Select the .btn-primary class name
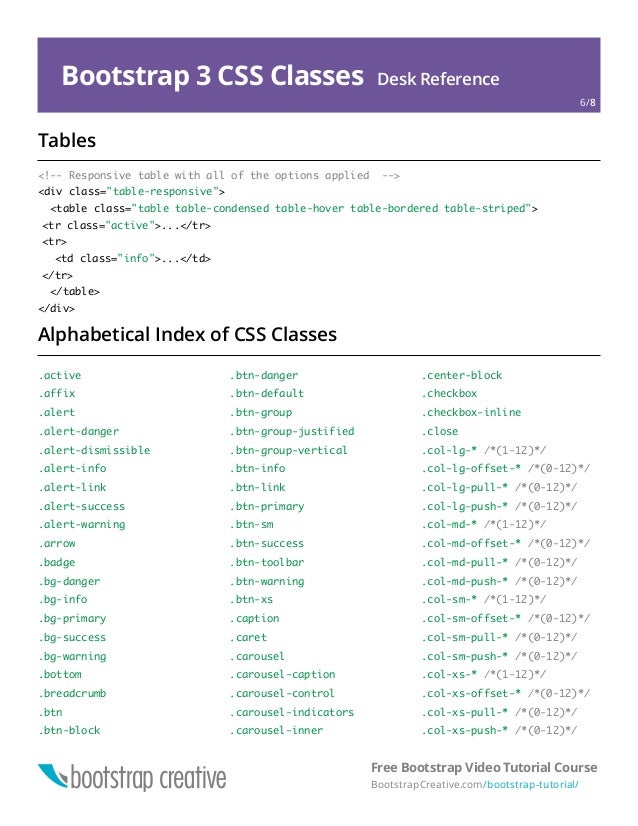This screenshot has width=638, height=826. pyautogui.click(x=267, y=506)
